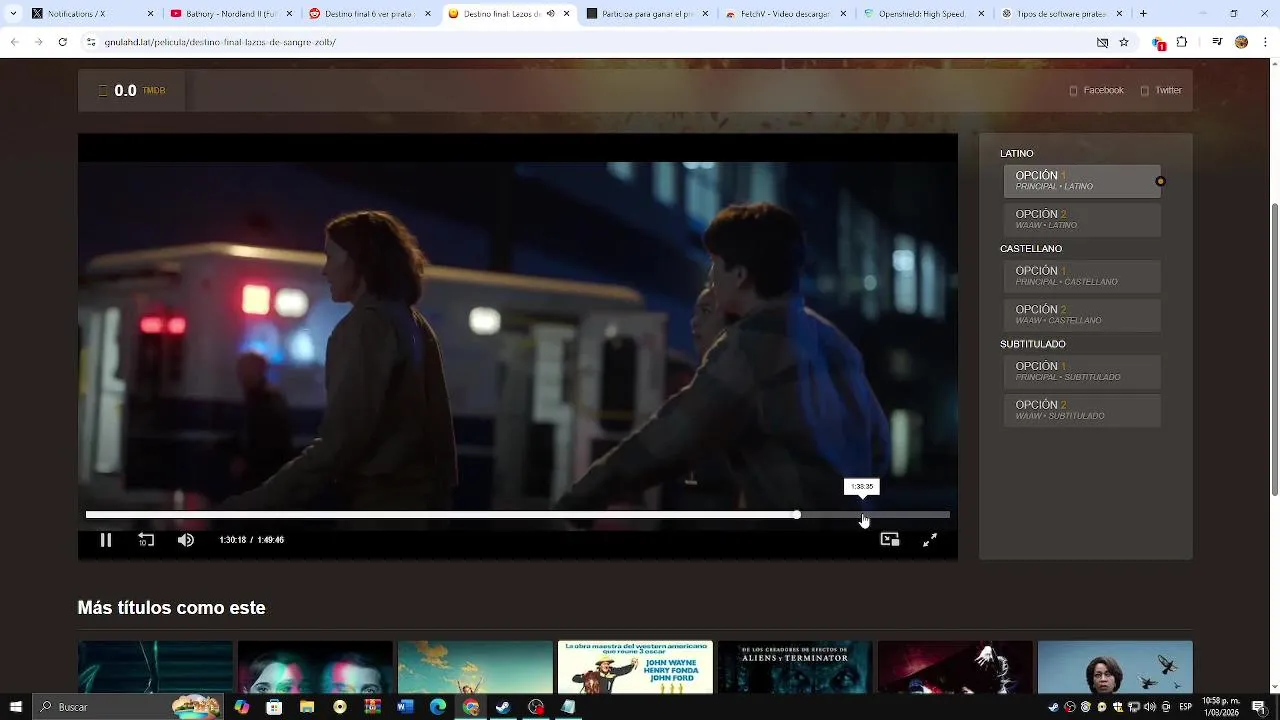Open Microsoft Word from the taskbar
The width and height of the screenshot is (1280, 720).
coord(405,707)
